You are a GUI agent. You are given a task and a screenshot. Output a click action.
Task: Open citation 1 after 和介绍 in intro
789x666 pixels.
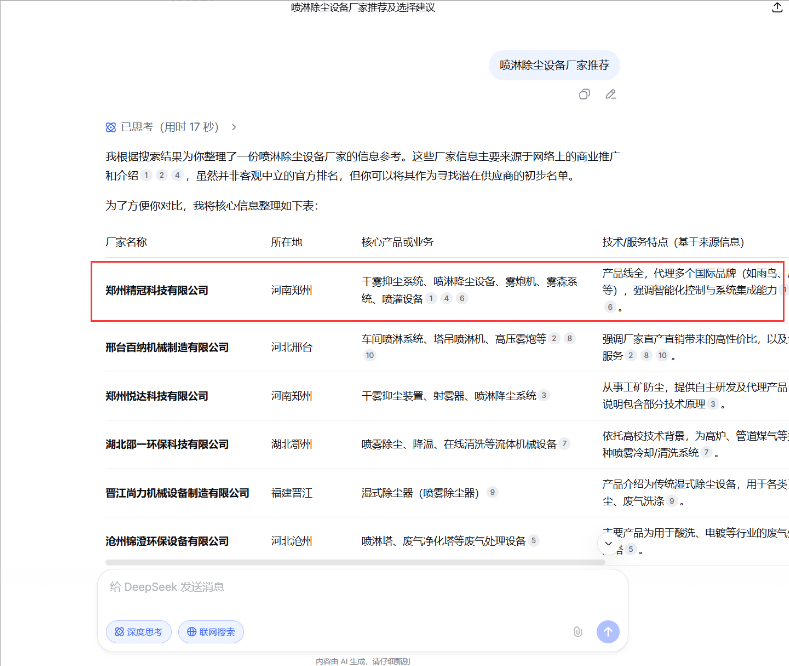(x=146, y=175)
